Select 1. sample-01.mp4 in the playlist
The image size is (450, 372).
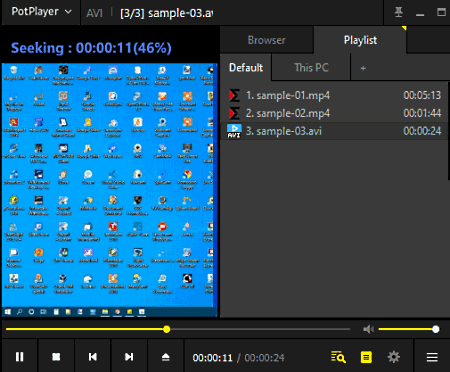pos(334,96)
